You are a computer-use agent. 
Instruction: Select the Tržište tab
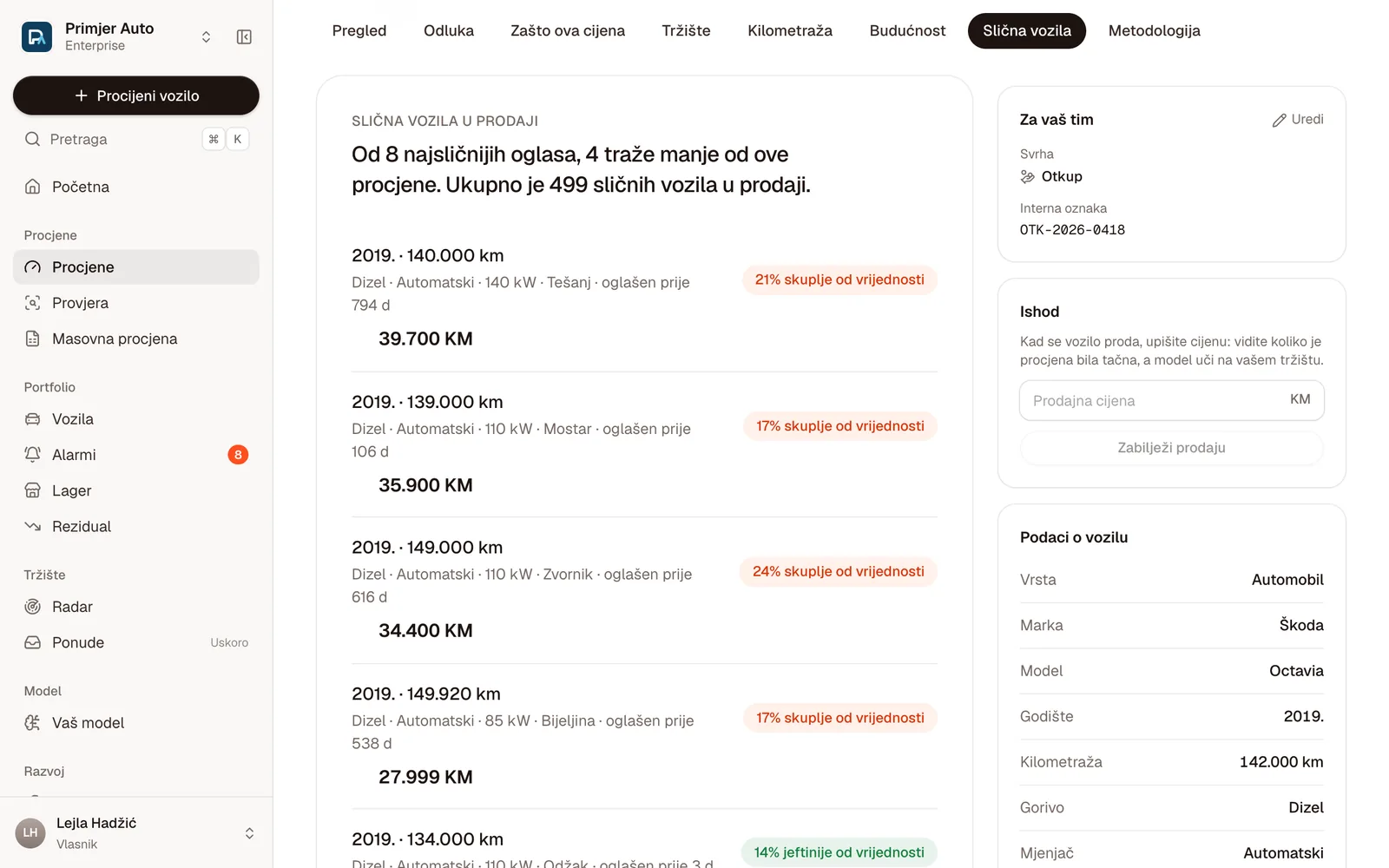pyautogui.click(x=686, y=31)
